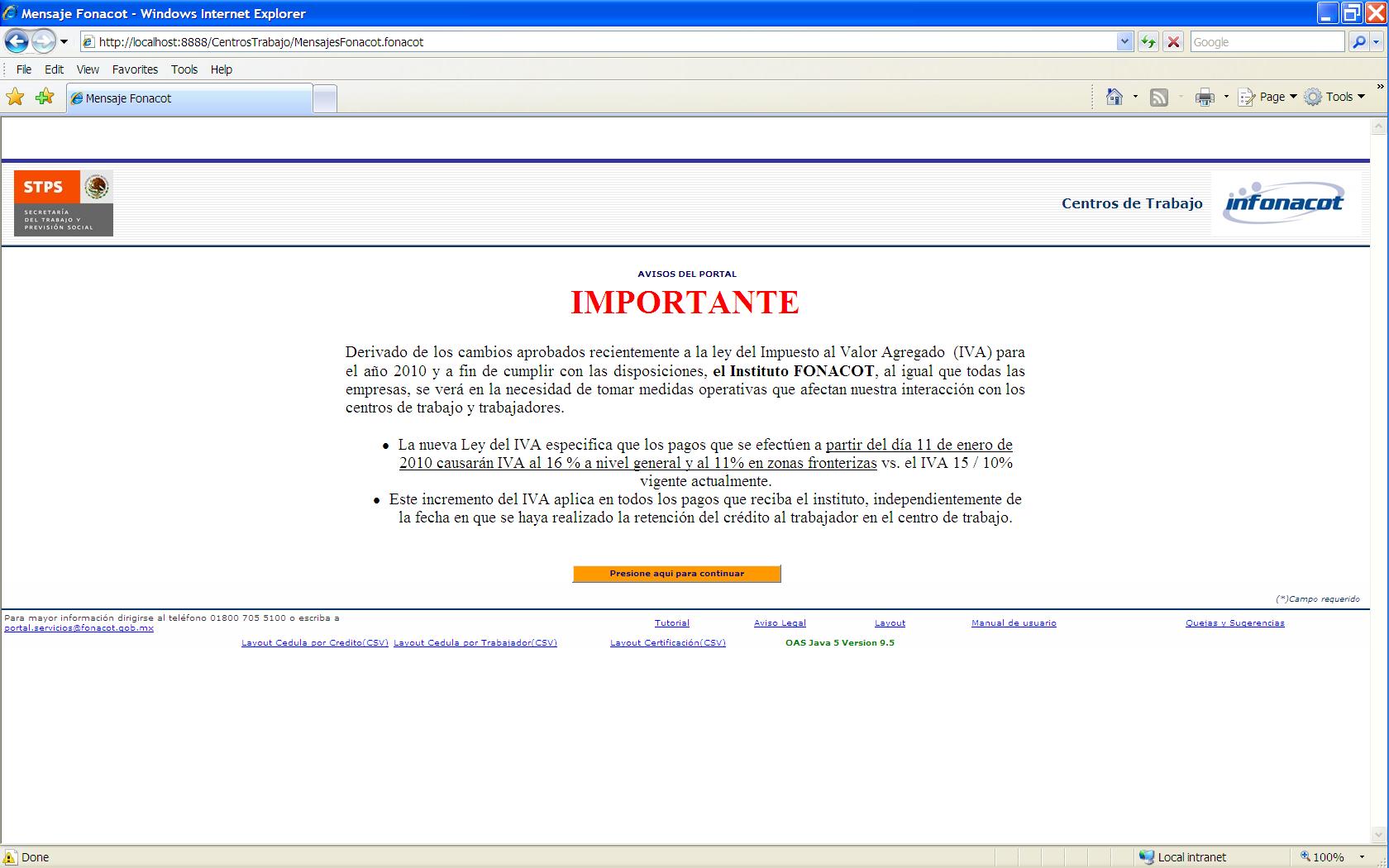Click the search magnifier icon
The image size is (1389, 868).
coord(1358,42)
